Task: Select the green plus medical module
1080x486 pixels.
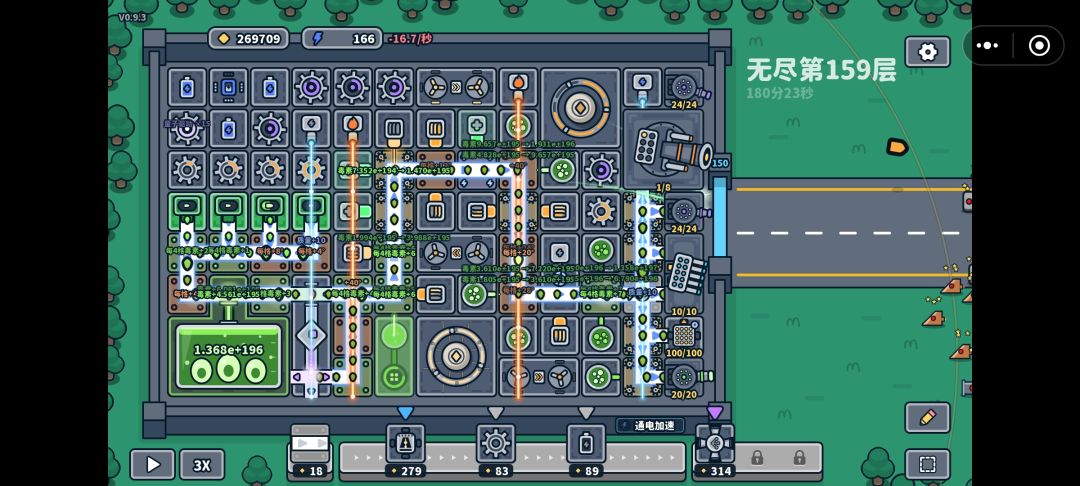Action: 476,128
